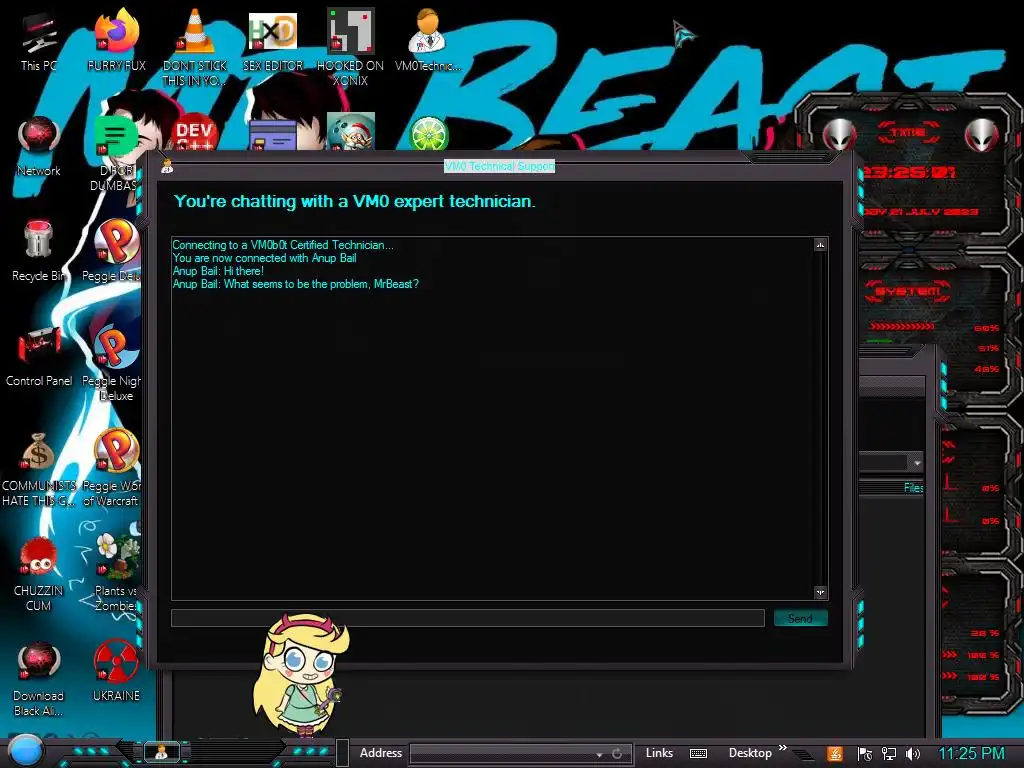
Task: Send the chat message
Action: click(800, 618)
